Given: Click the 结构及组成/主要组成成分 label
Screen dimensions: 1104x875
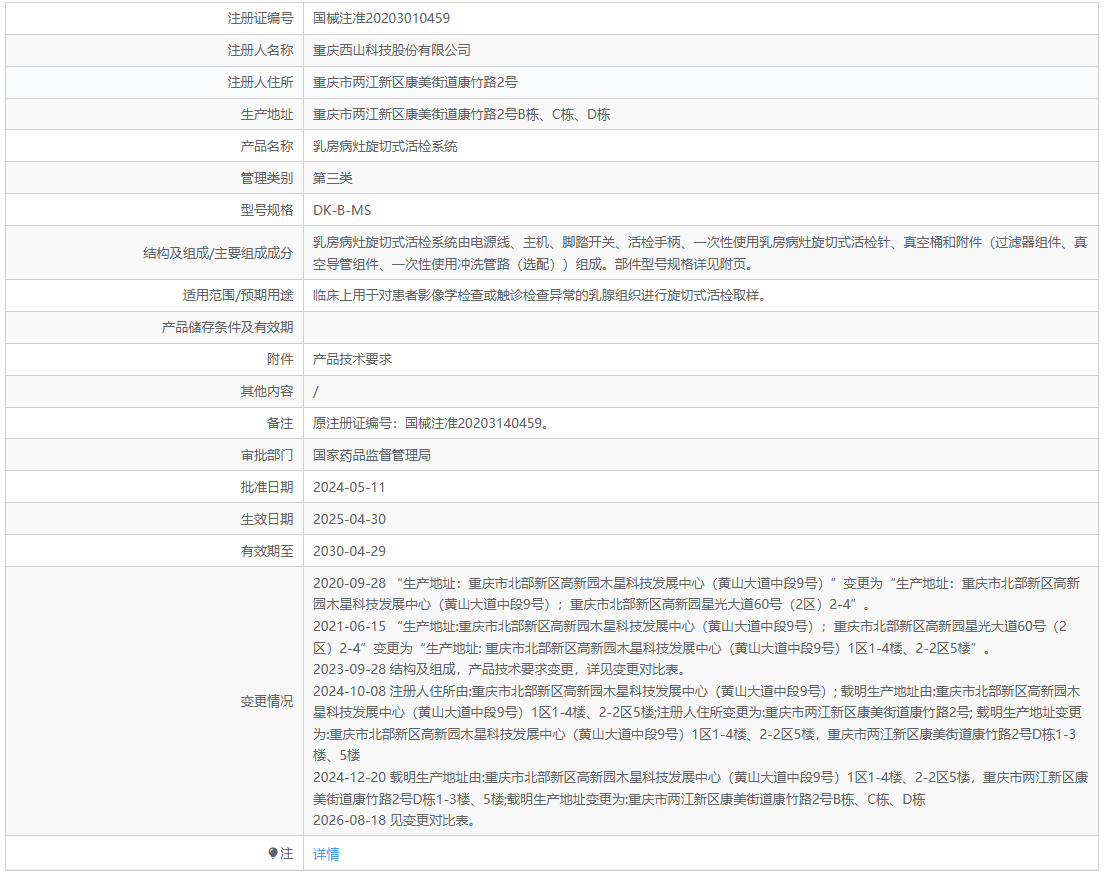Looking at the screenshot, I should coord(218,253).
